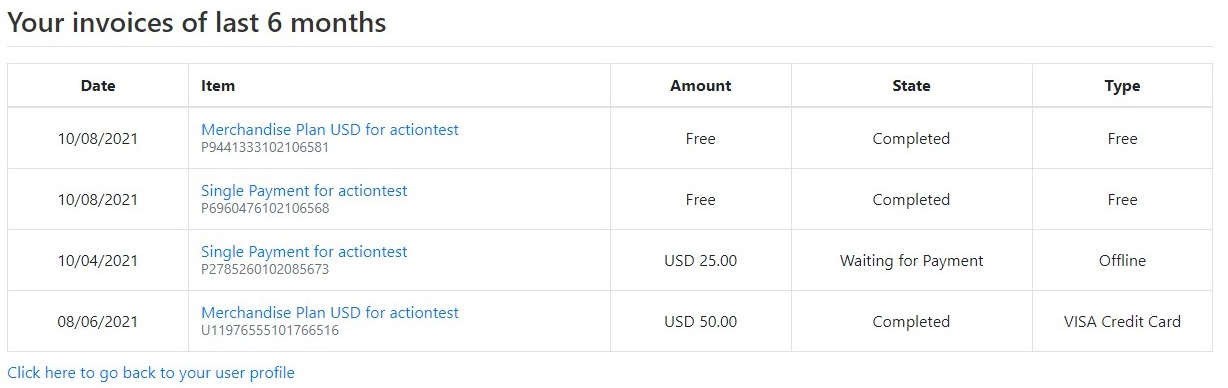
Task: Open Single Payment invoice dated 10/08/2021
Action: pos(304,191)
